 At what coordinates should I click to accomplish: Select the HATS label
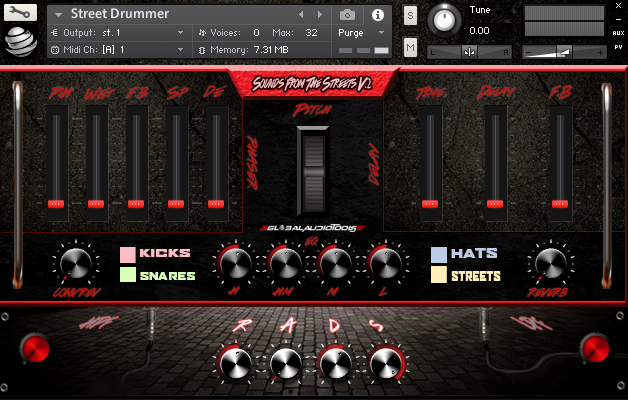pyautogui.click(x=474, y=253)
